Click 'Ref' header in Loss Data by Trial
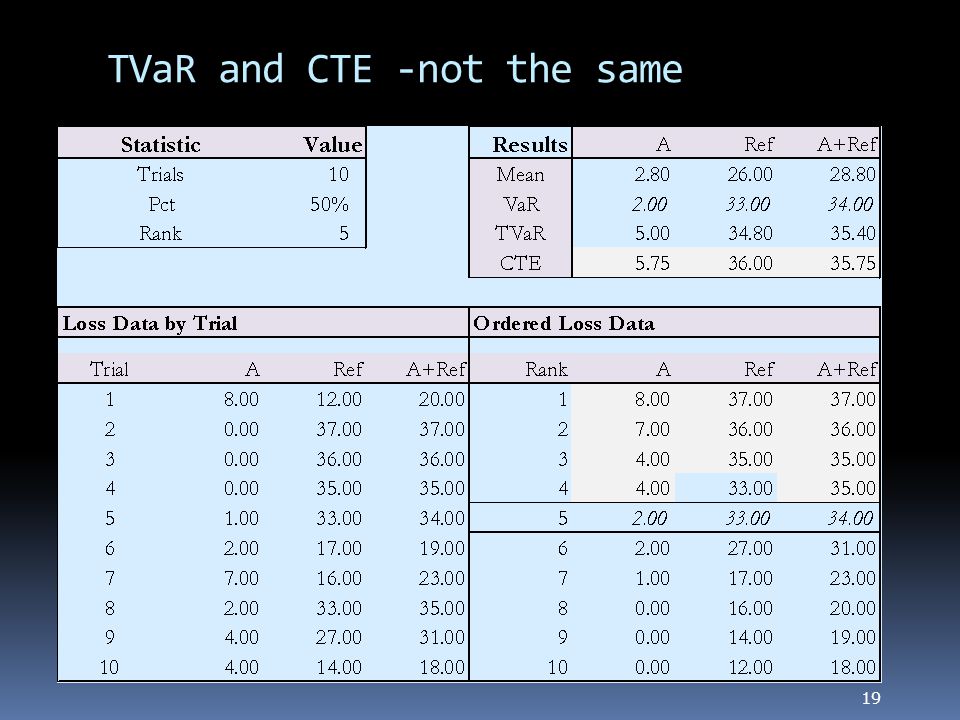The image size is (960, 720). 348,369
